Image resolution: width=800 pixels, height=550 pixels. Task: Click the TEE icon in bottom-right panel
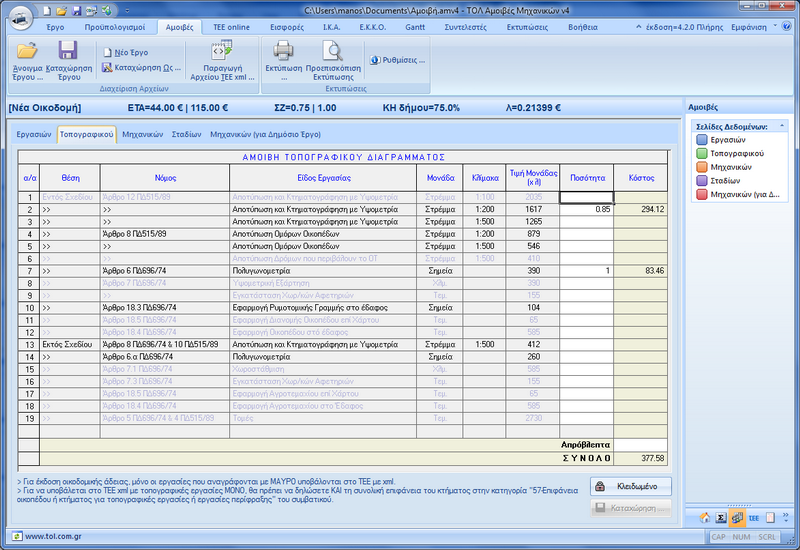point(753,517)
